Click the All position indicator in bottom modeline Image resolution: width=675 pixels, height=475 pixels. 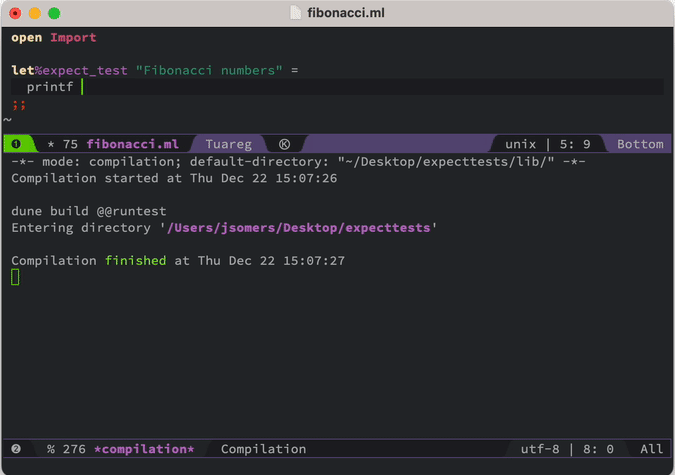(x=651, y=449)
